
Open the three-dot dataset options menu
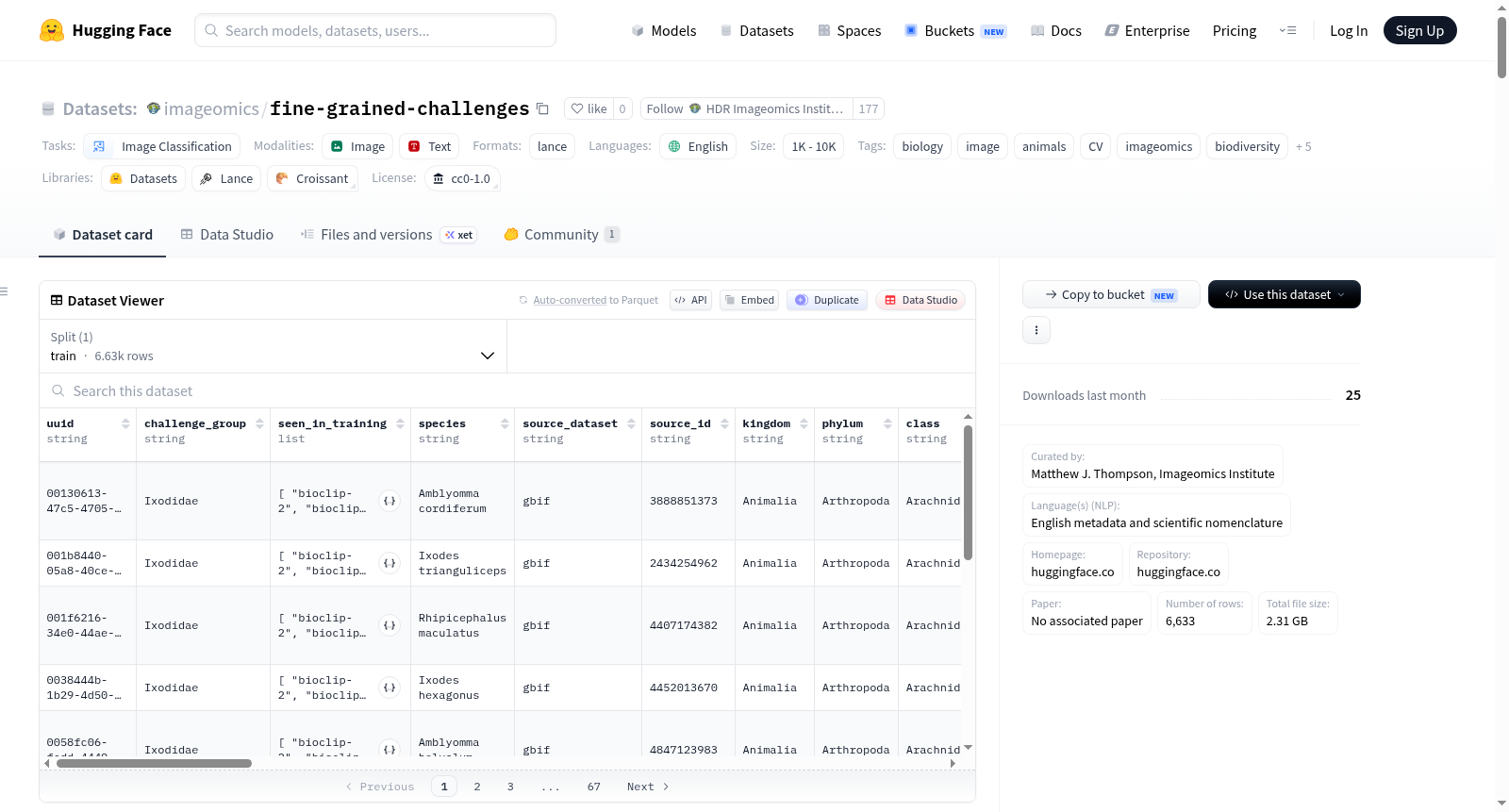coord(1036,330)
